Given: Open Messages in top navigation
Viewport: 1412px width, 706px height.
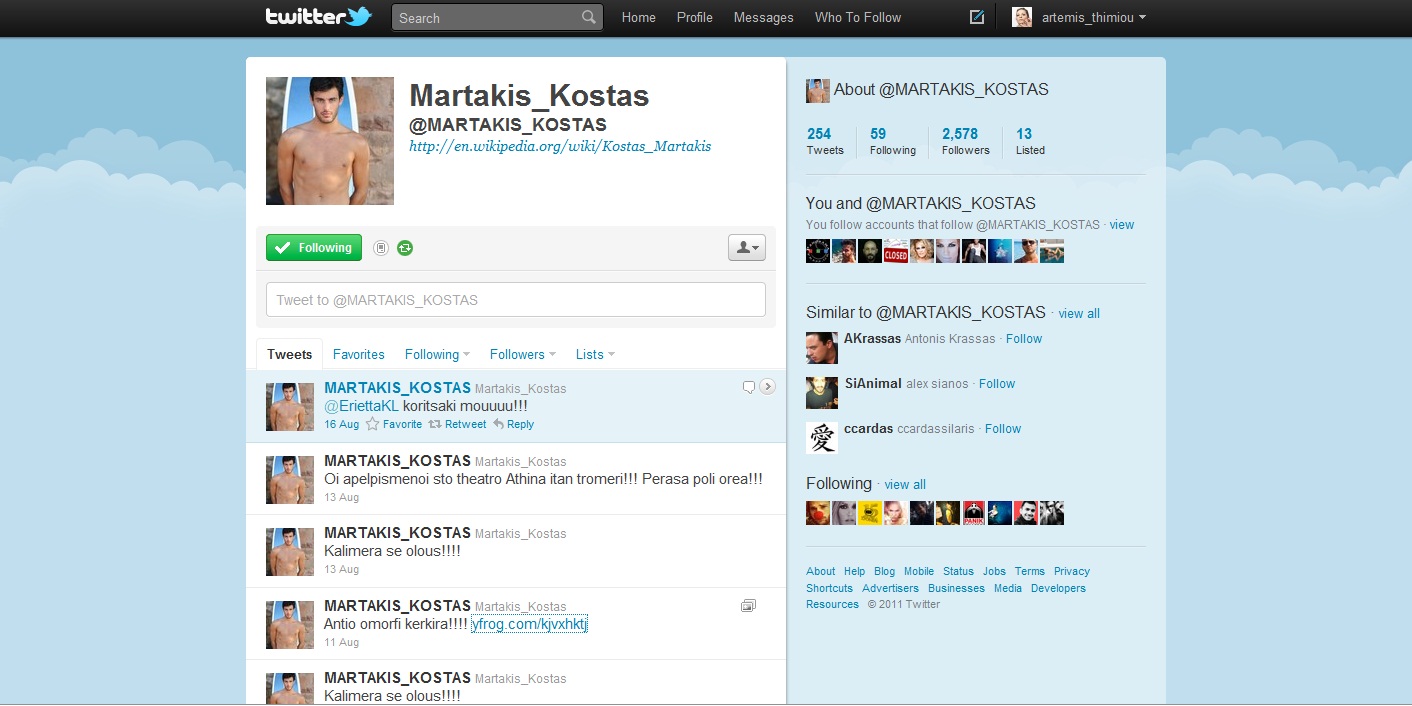Looking at the screenshot, I should click(764, 17).
